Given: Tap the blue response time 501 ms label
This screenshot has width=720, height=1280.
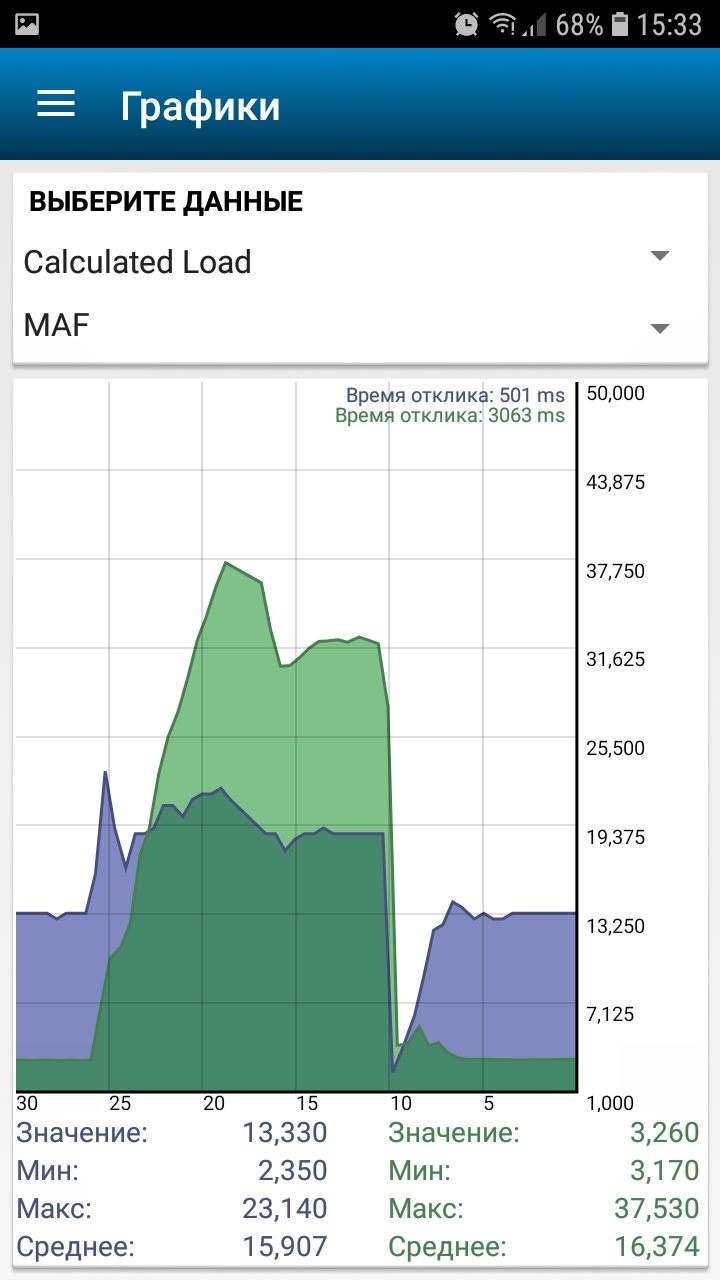Looking at the screenshot, I should point(455,396).
